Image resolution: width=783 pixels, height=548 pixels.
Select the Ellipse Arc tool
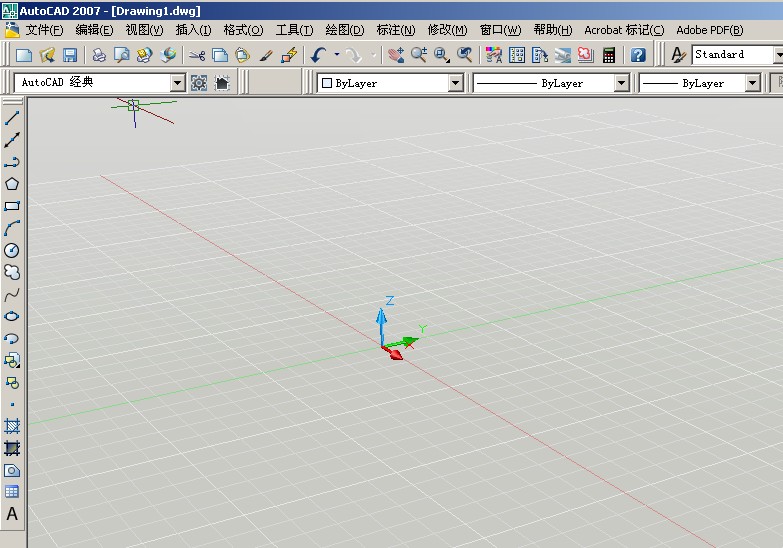click(12, 338)
